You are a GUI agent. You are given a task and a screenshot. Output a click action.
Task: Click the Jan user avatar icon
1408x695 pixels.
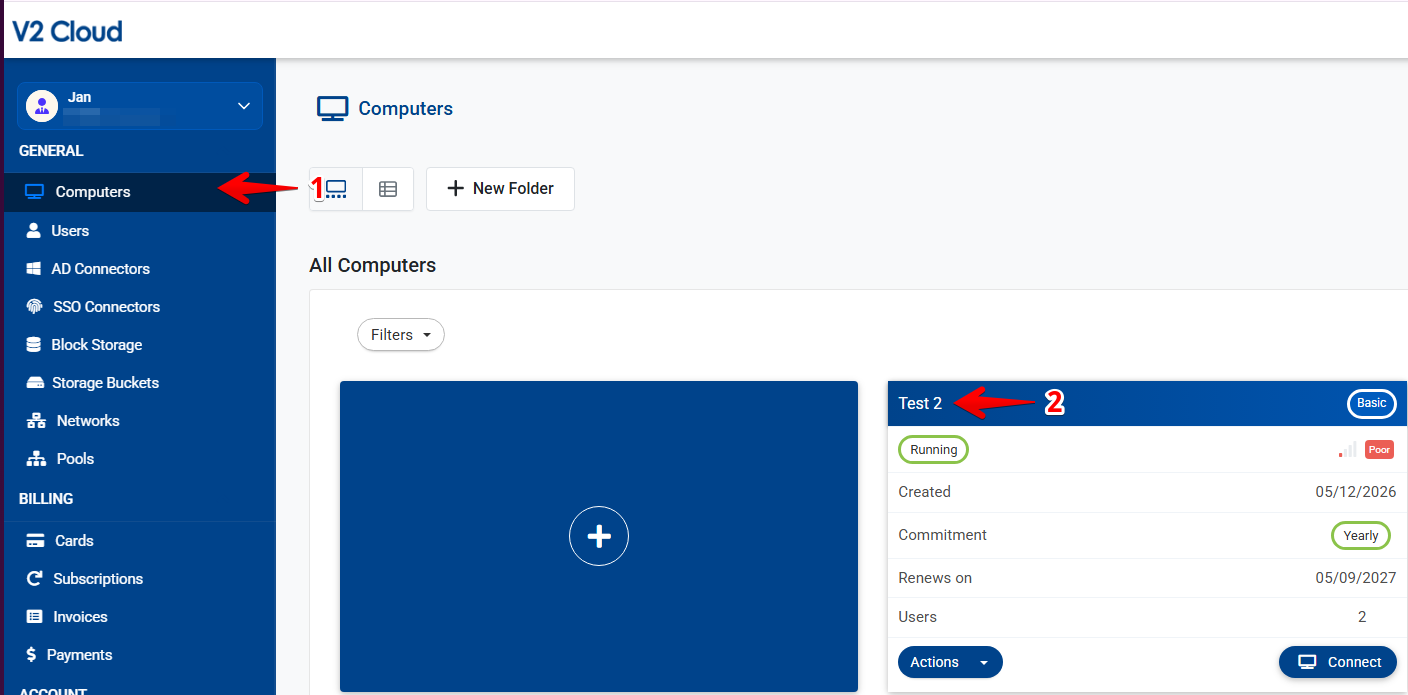coord(42,106)
